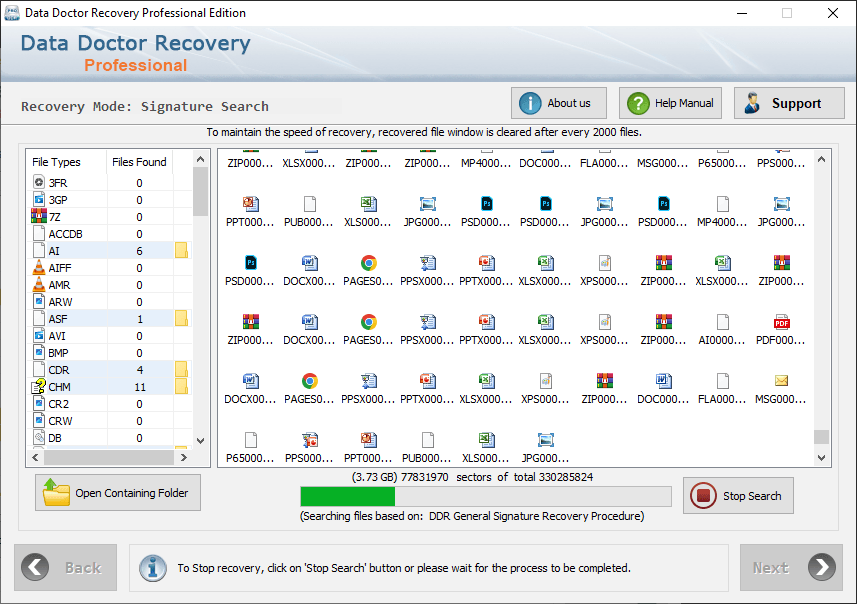Click the recovered files pane scrollbar thumb
Screen dimensions: 857x604
pos(821,437)
